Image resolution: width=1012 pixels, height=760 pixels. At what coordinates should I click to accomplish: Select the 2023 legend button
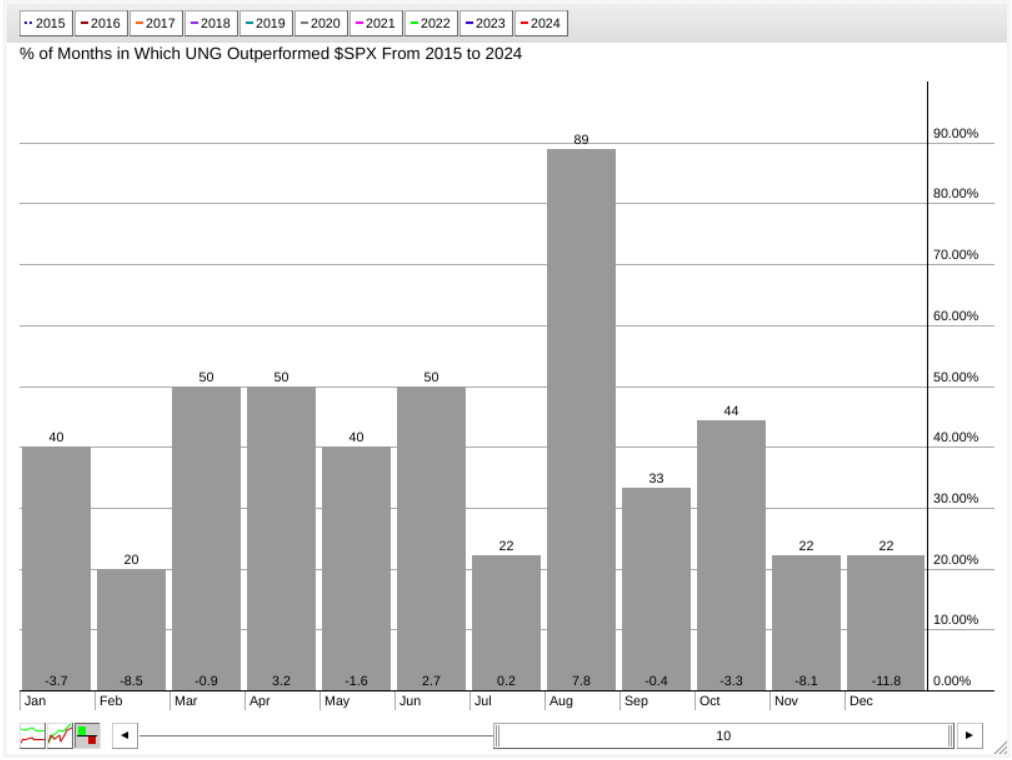[x=485, y=23]
